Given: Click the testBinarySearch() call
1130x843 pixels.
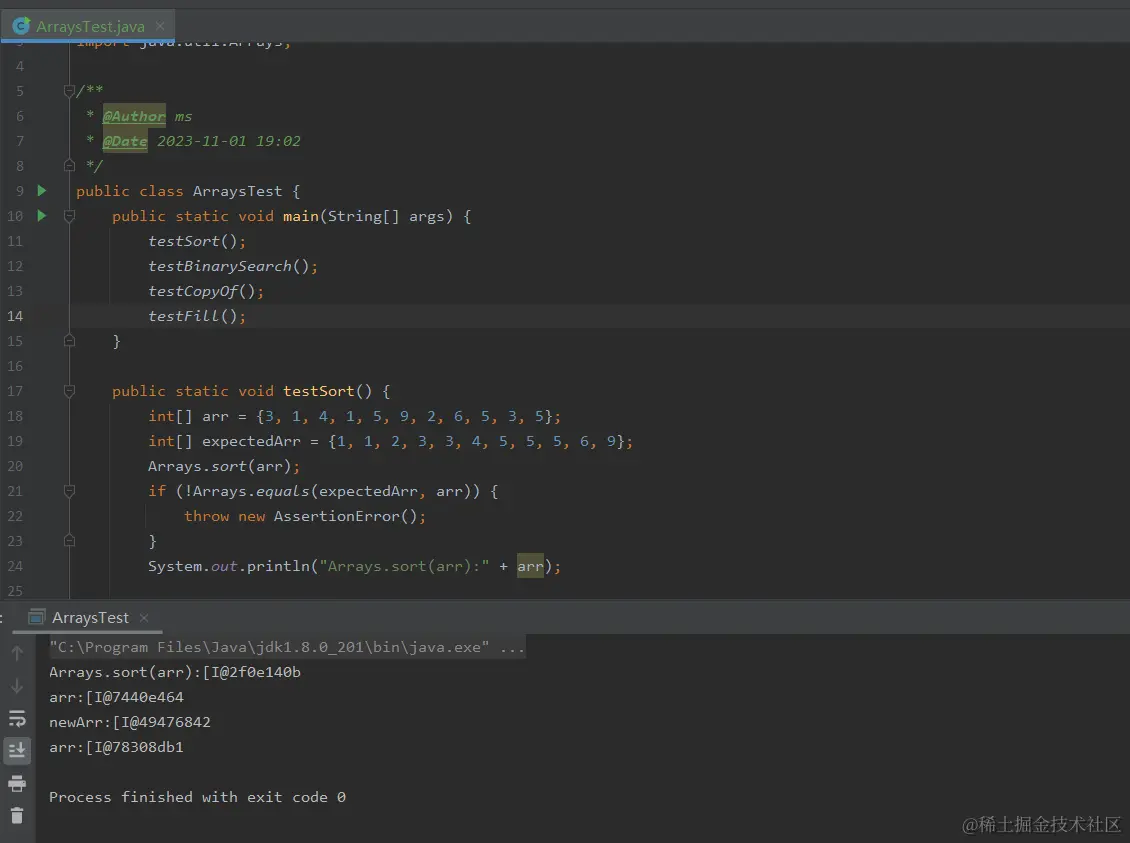Looking at the screenshot, I should 233,266.
